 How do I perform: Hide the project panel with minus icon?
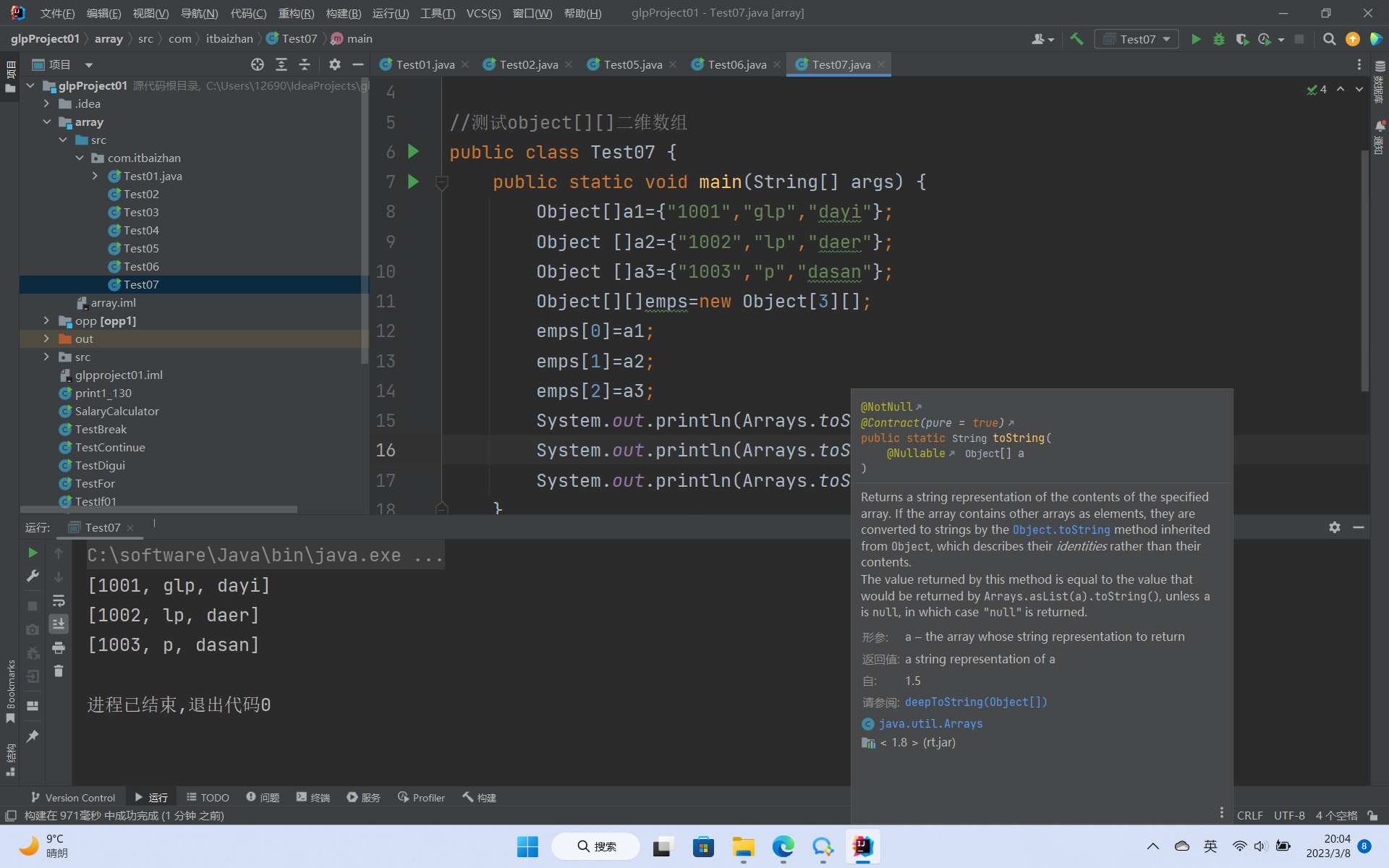[357, 64]
